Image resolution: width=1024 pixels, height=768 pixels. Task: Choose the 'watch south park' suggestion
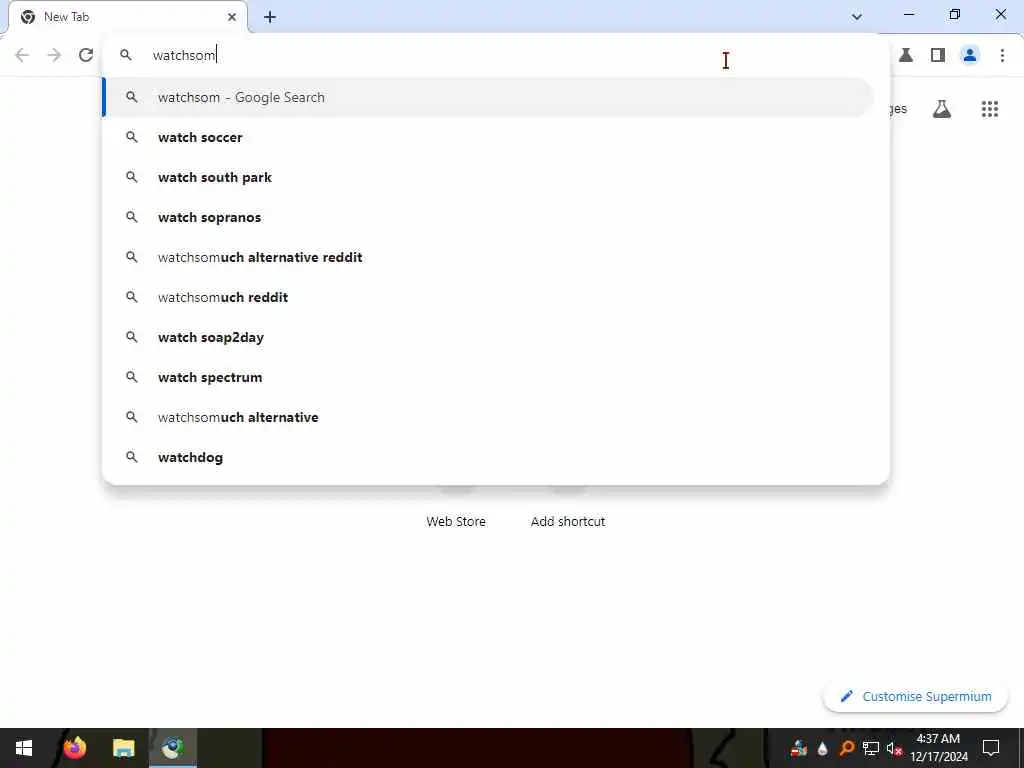click(x=488, y=177)
